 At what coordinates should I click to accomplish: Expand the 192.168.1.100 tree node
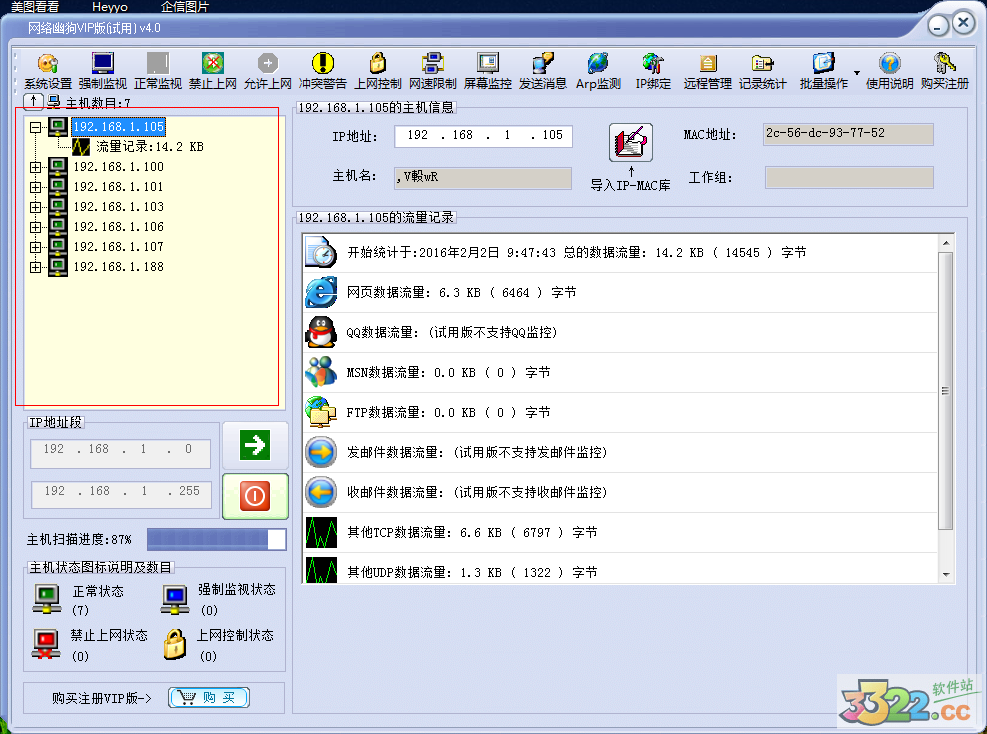pos(36,167)
